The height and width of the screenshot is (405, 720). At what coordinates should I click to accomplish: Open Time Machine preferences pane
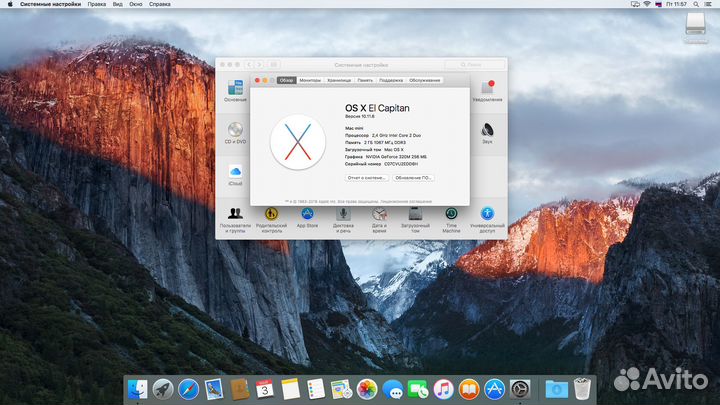click(x=451, y=220)
